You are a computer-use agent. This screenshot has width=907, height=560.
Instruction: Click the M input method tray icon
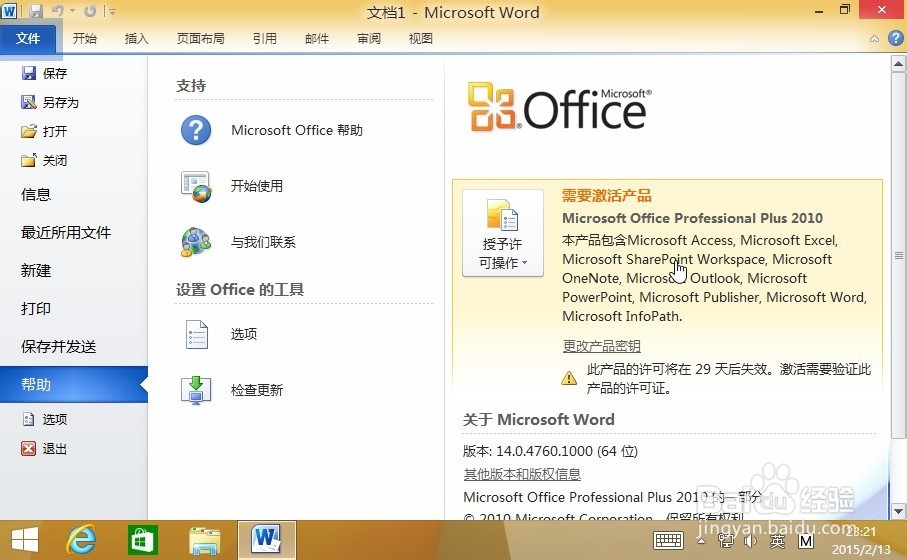coord(806,541)
